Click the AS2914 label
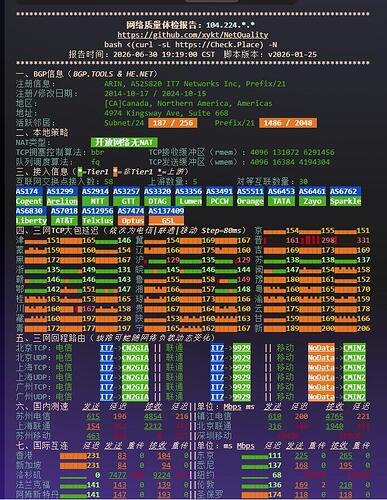 point(95,191)
